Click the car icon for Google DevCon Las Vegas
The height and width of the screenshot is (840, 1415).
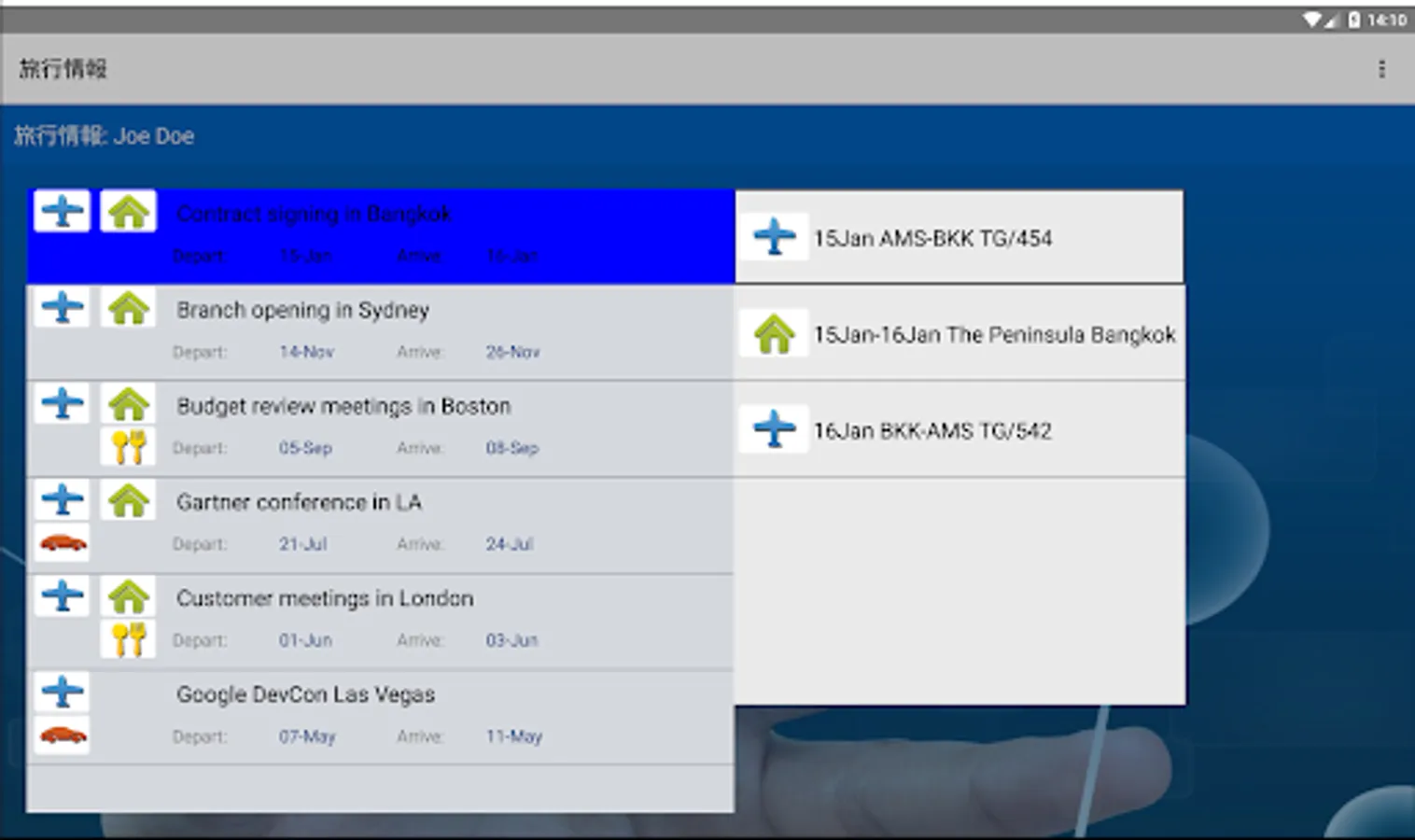click(63, 735)
